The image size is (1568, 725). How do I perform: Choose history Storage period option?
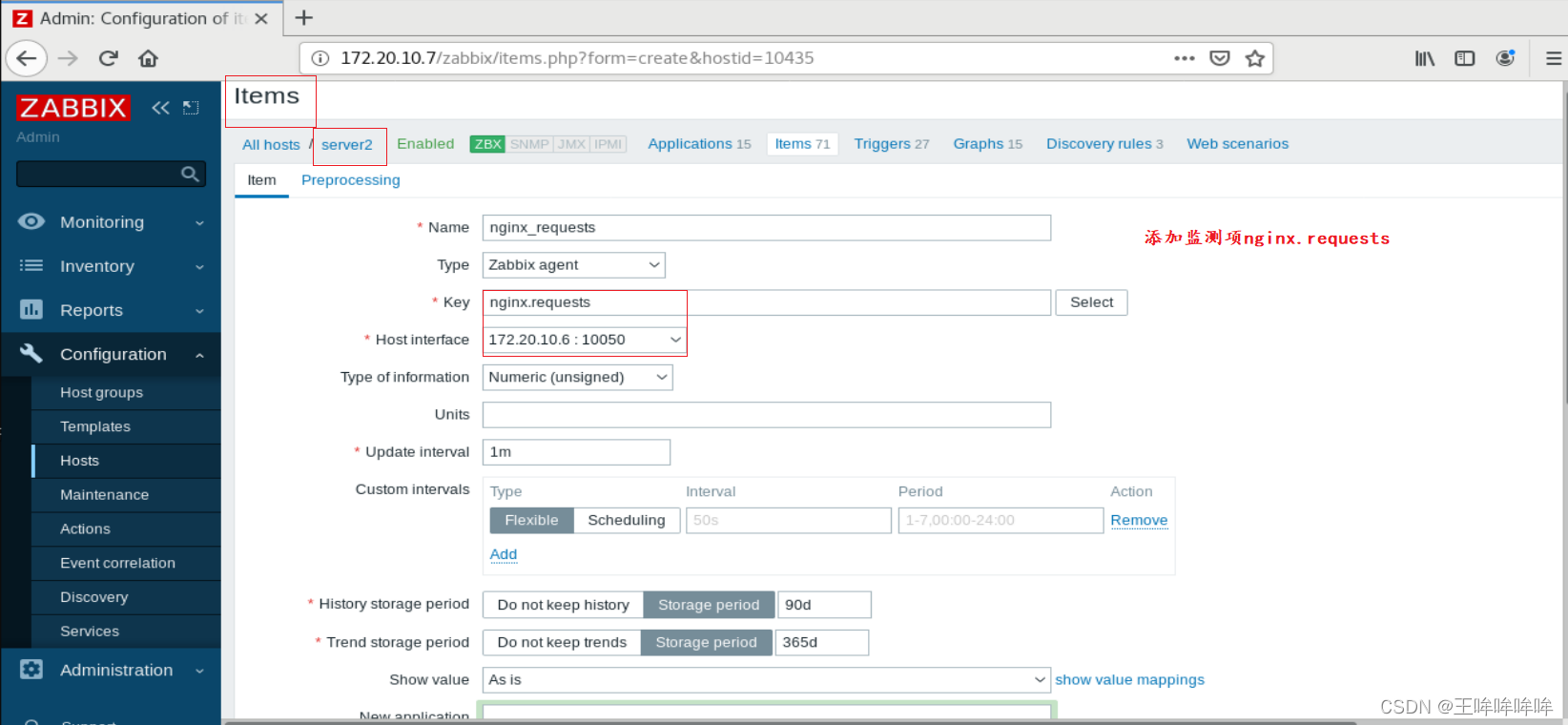pyautogui.click(x=709, y=605)
